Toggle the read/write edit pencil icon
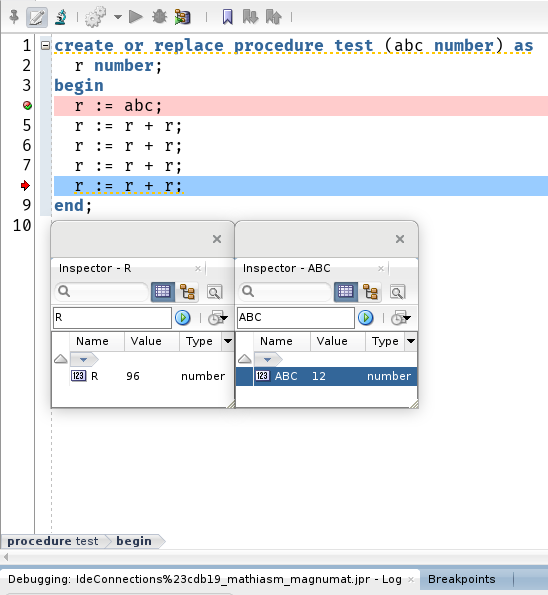Image resolution: width=548 pixels, height=595 pixels. 37,17
